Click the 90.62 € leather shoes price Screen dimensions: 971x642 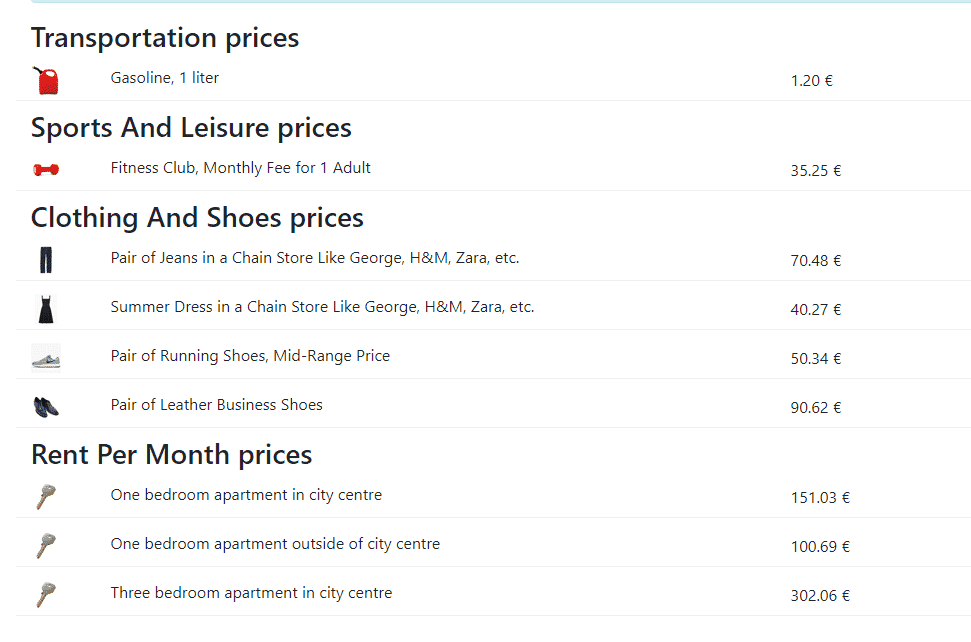[x=816, y=408]
